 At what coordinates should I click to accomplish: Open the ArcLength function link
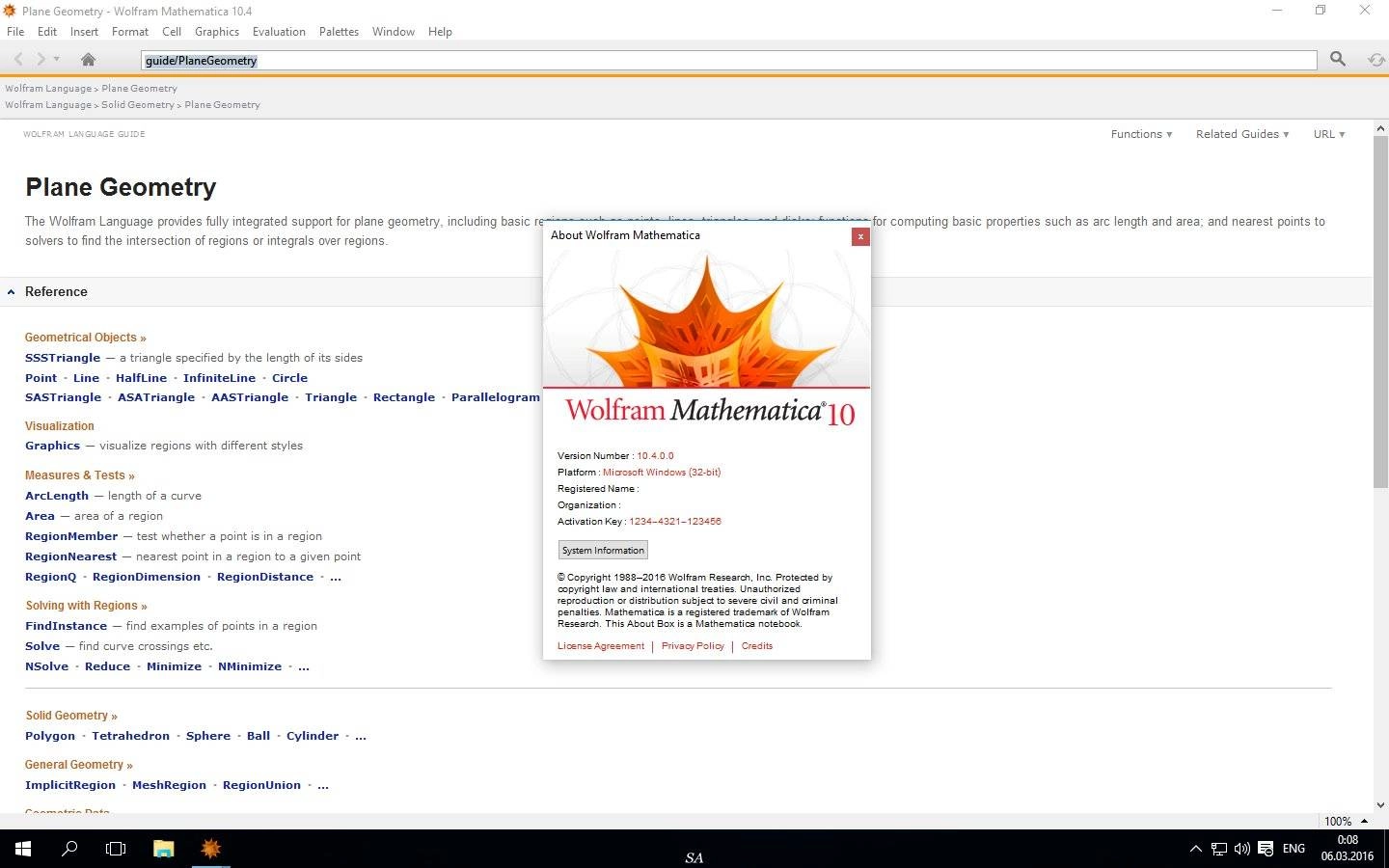(57, 496)
